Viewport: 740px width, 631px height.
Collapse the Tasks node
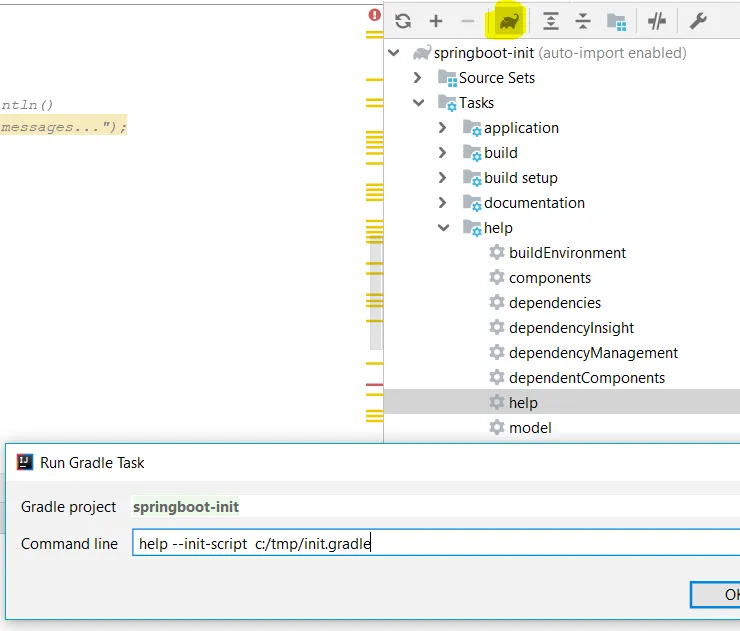click(x=419, y=102)
